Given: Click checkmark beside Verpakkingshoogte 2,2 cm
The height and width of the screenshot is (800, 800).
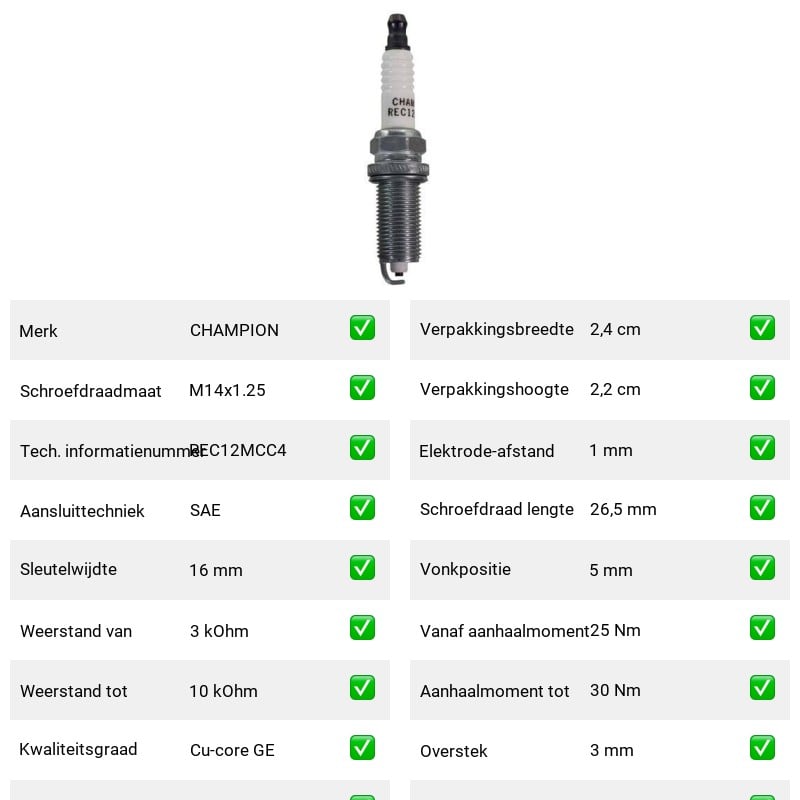Looking at the screenshot, I should click(762, 388).
